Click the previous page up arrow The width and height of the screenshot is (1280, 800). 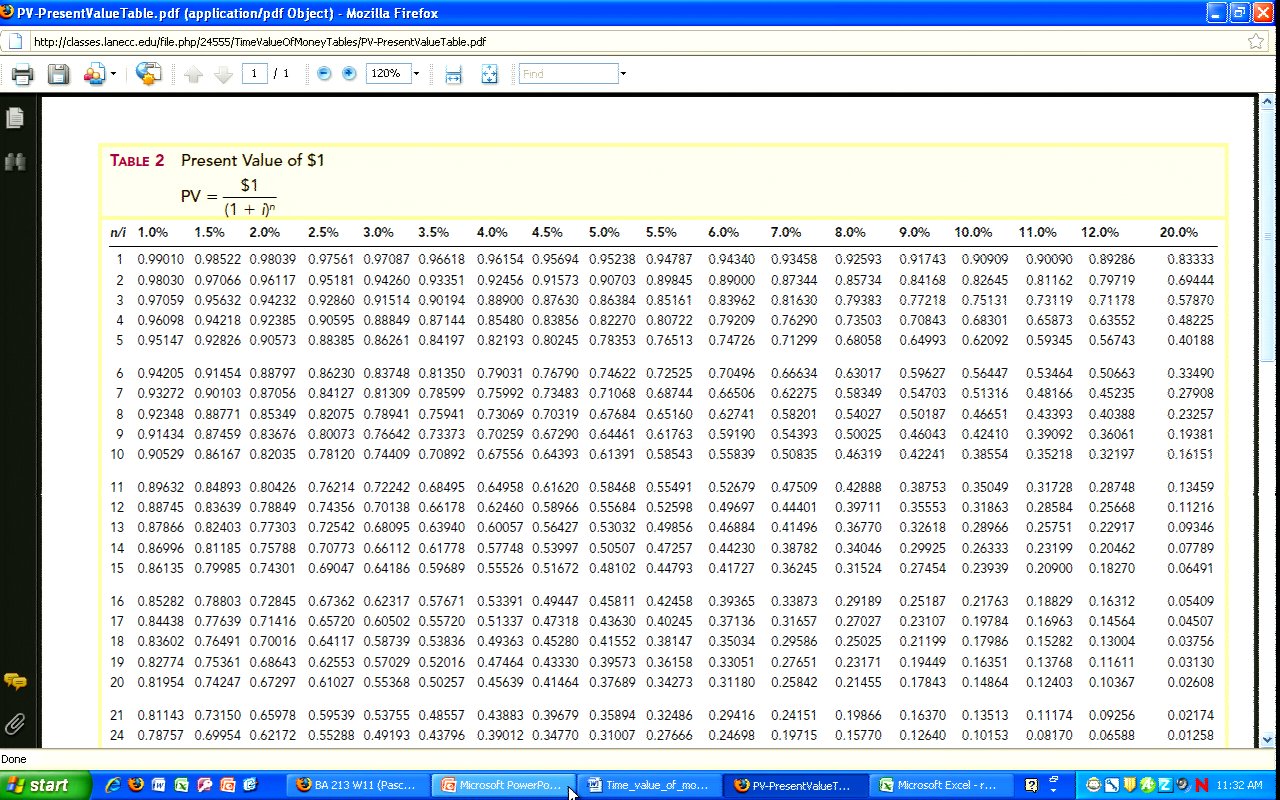(x=193, y=74)
